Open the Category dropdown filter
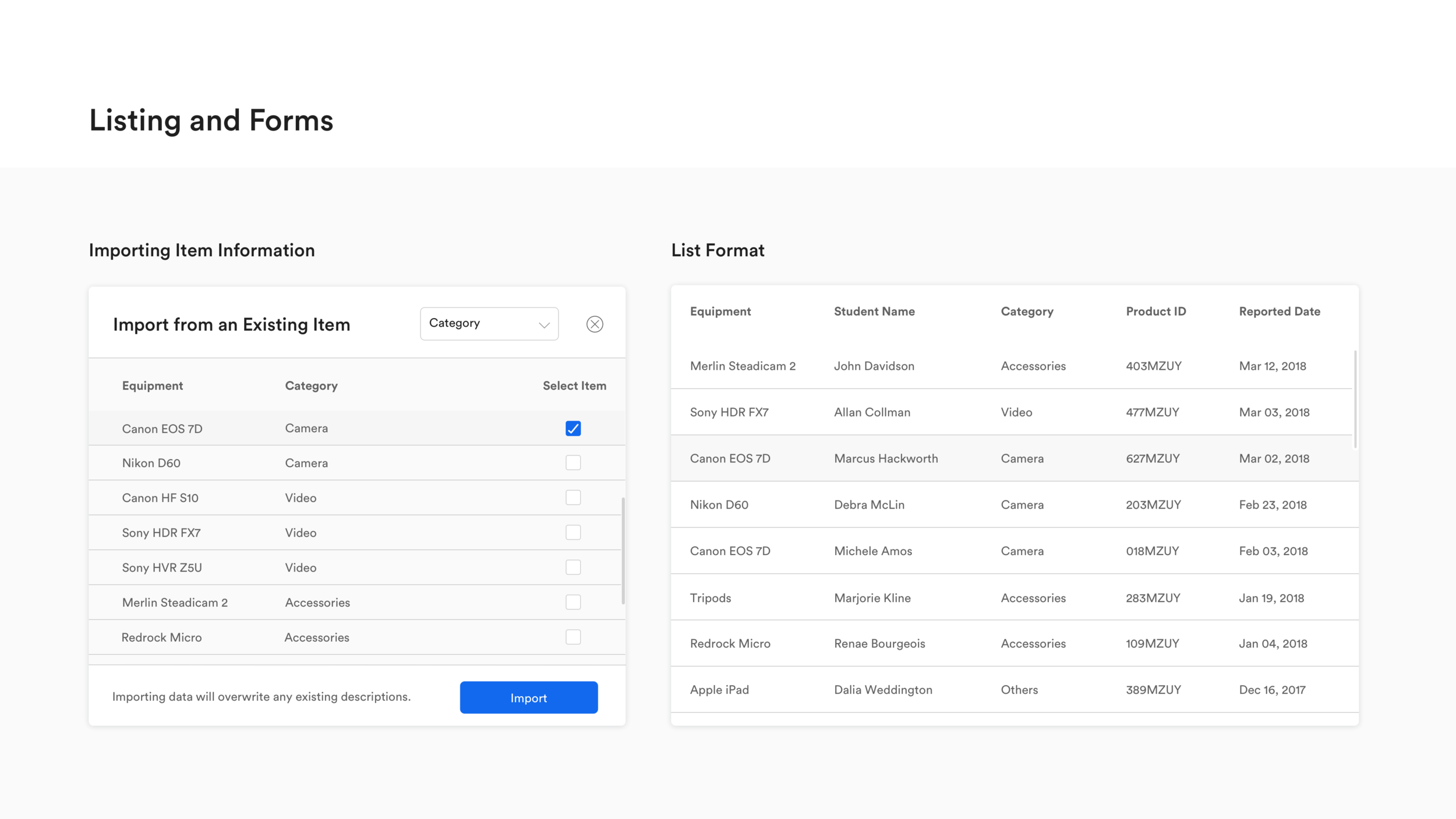Image resolution: width=1456 pixels, height=819 pixels. [x=489, y=323]
